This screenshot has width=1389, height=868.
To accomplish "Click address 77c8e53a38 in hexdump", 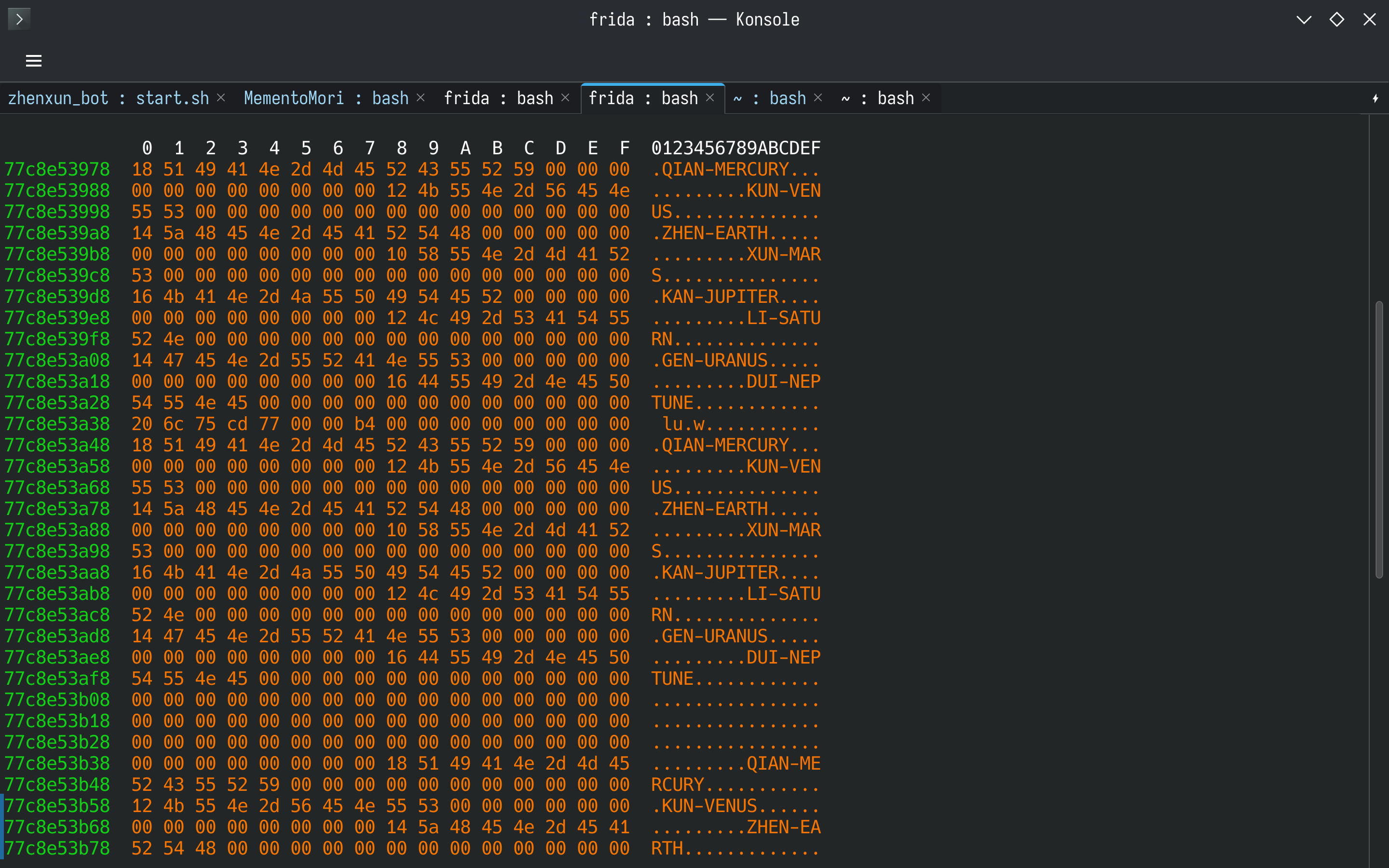I will click(x=57, y=424).
